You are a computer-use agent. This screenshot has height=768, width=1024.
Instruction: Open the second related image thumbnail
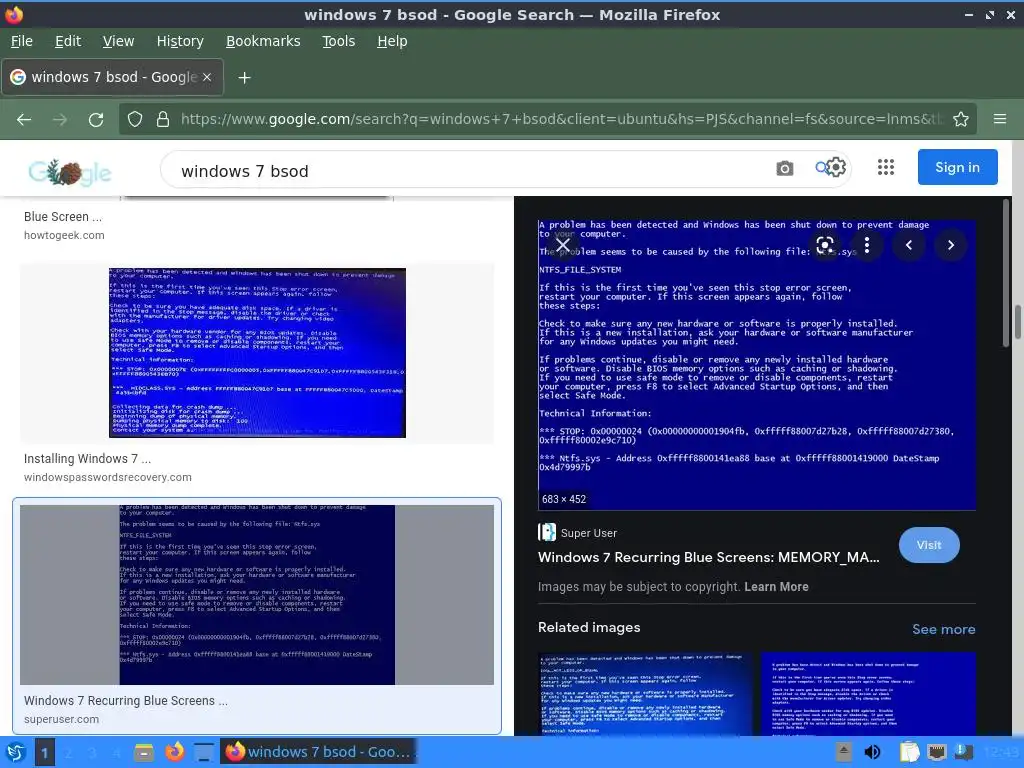(869, 694)
